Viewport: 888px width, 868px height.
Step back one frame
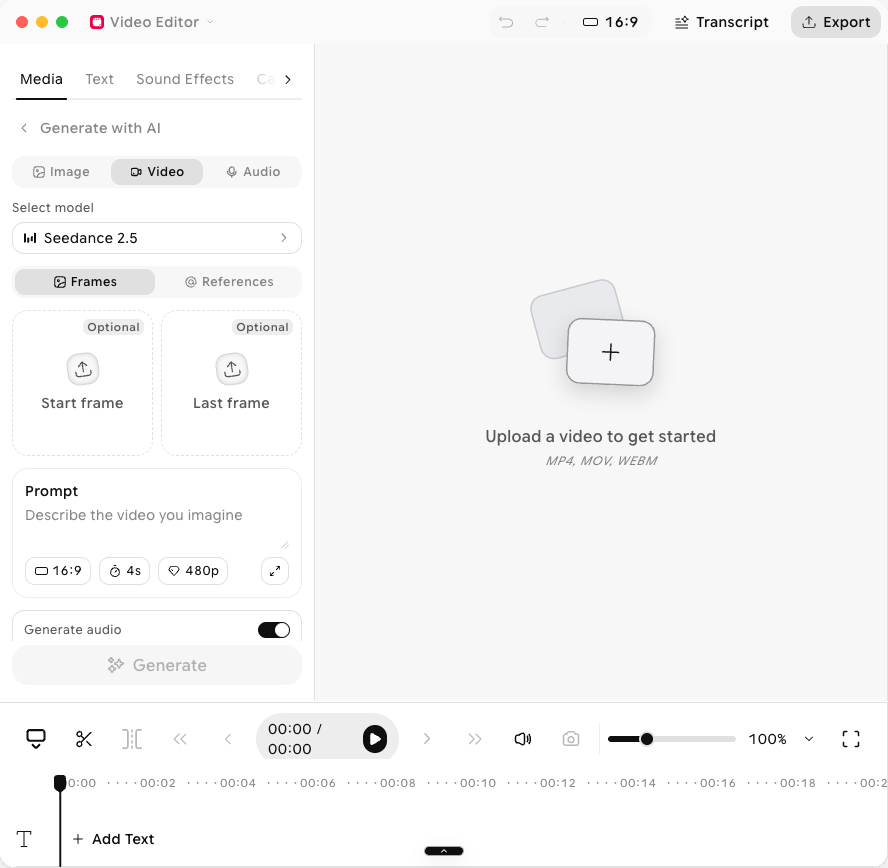[x=228, y=739]
